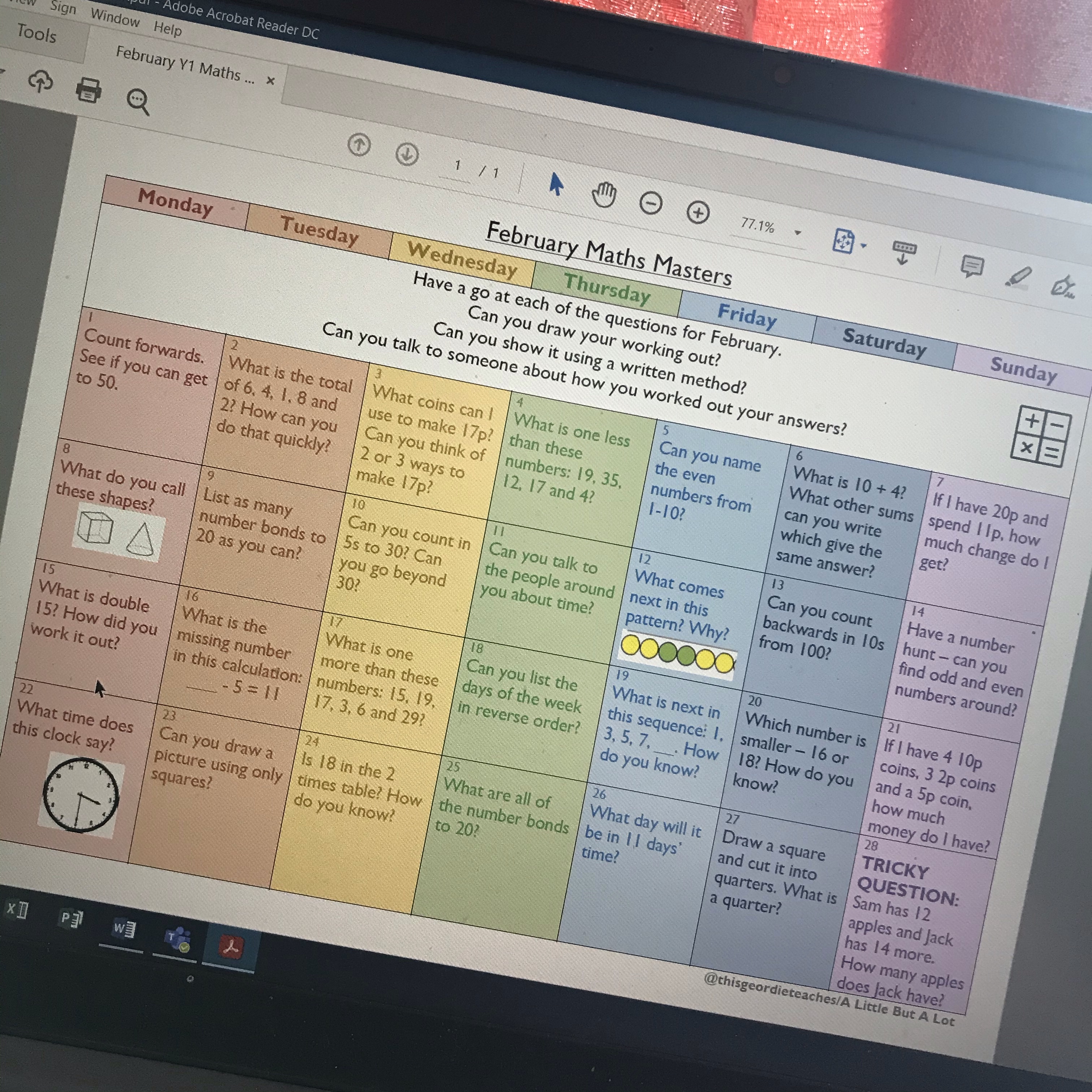Zoom in with the plus button

click(698, 213)
